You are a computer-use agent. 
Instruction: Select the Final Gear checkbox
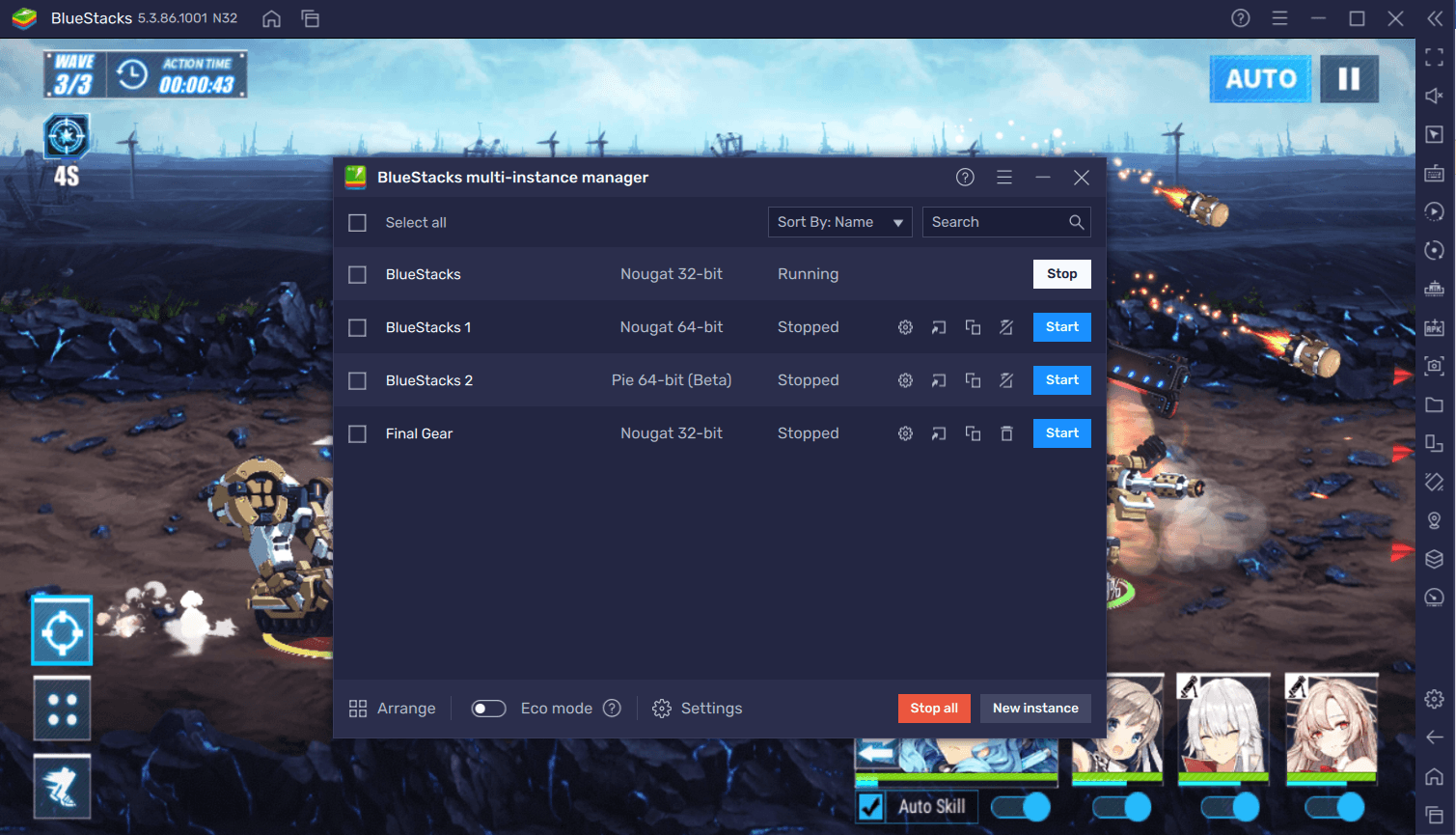(357, 434)
